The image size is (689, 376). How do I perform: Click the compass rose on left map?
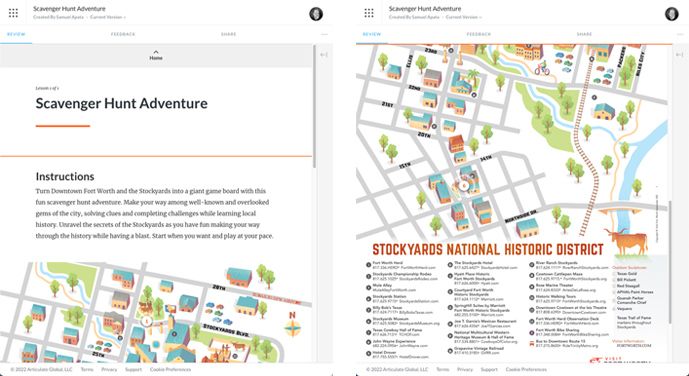click(293, 327)
